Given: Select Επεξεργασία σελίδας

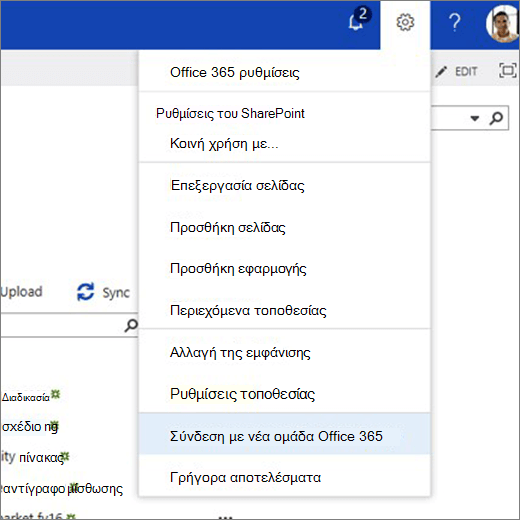Looking at the screenshot, I should [x=237, y=186].
